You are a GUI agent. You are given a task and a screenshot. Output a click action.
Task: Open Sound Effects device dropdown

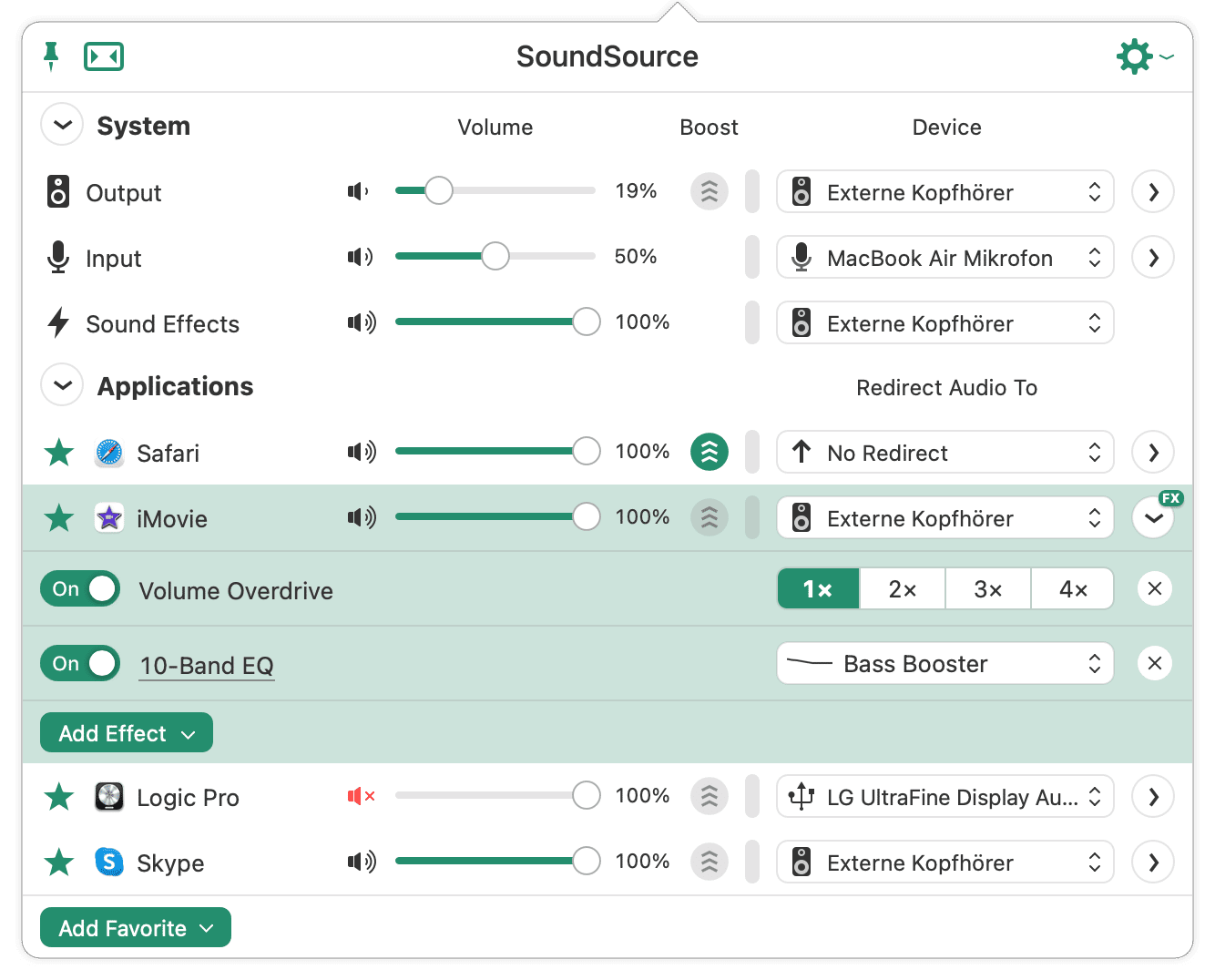pos(945,322)
